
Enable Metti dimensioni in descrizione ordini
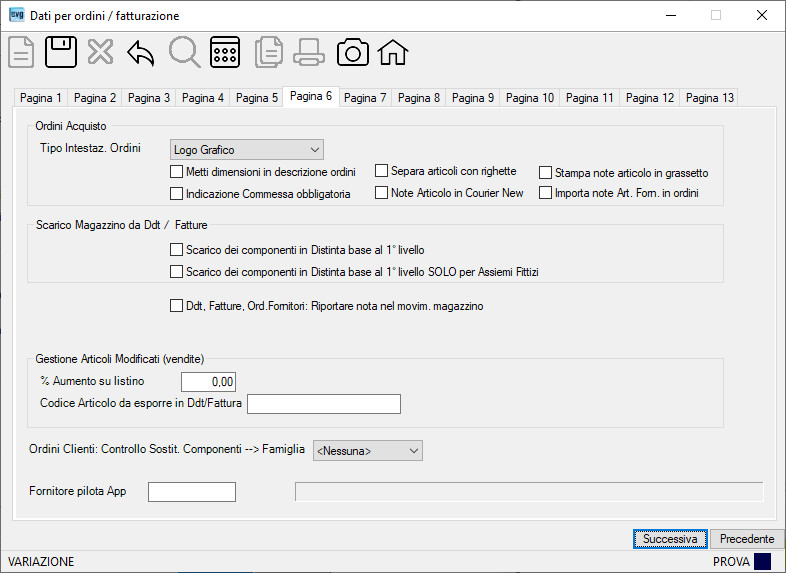pyautogui.click(x=176, y=172)
